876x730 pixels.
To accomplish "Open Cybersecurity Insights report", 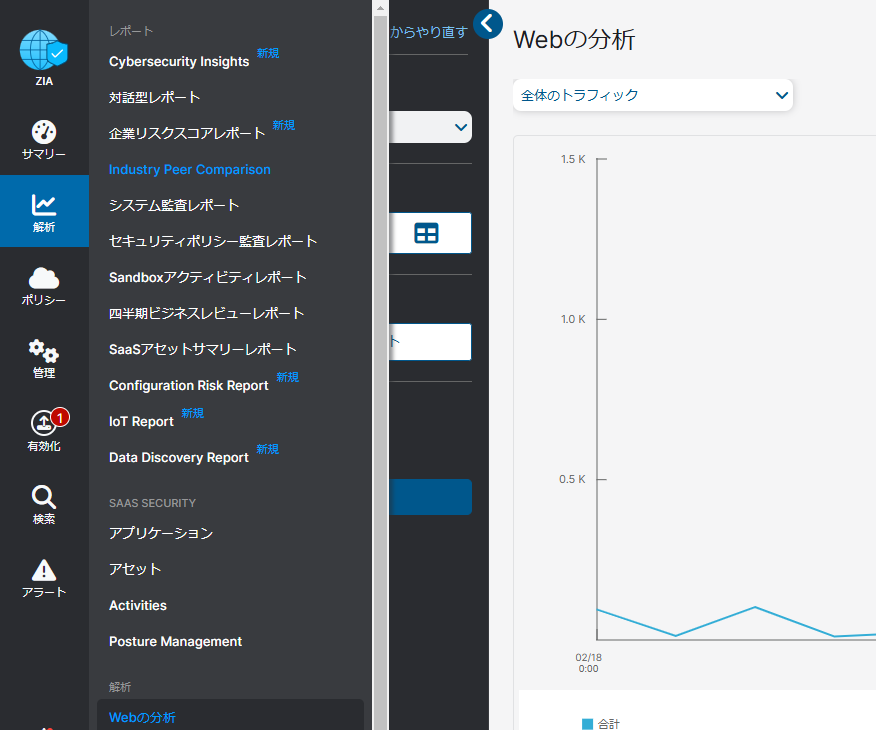I will pos(179,61).
